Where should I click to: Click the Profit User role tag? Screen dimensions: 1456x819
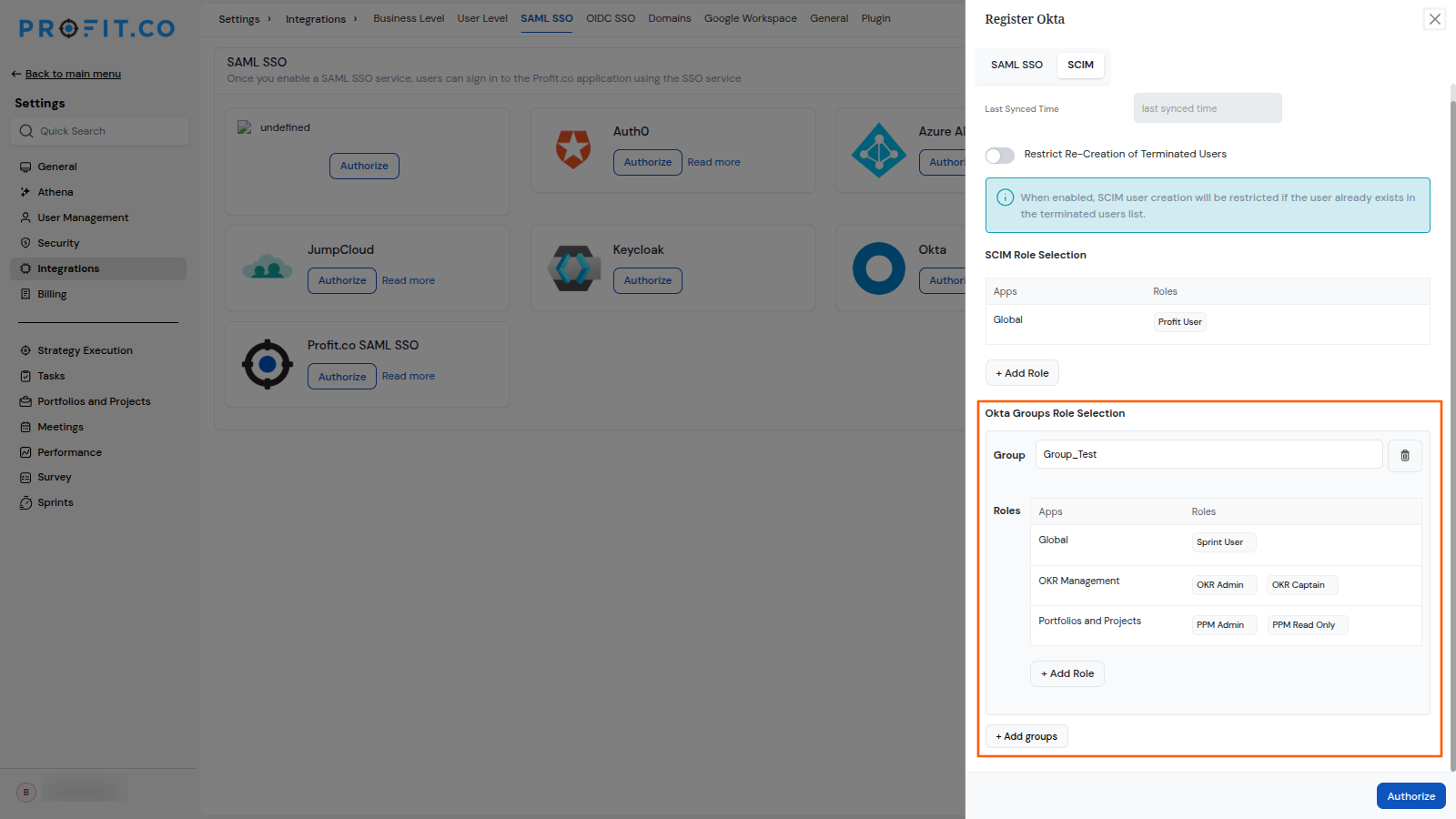1179,322
